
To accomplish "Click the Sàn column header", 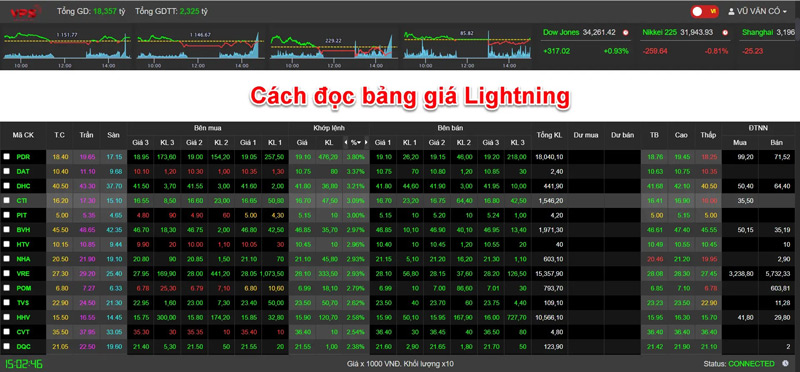I will 113,135.
